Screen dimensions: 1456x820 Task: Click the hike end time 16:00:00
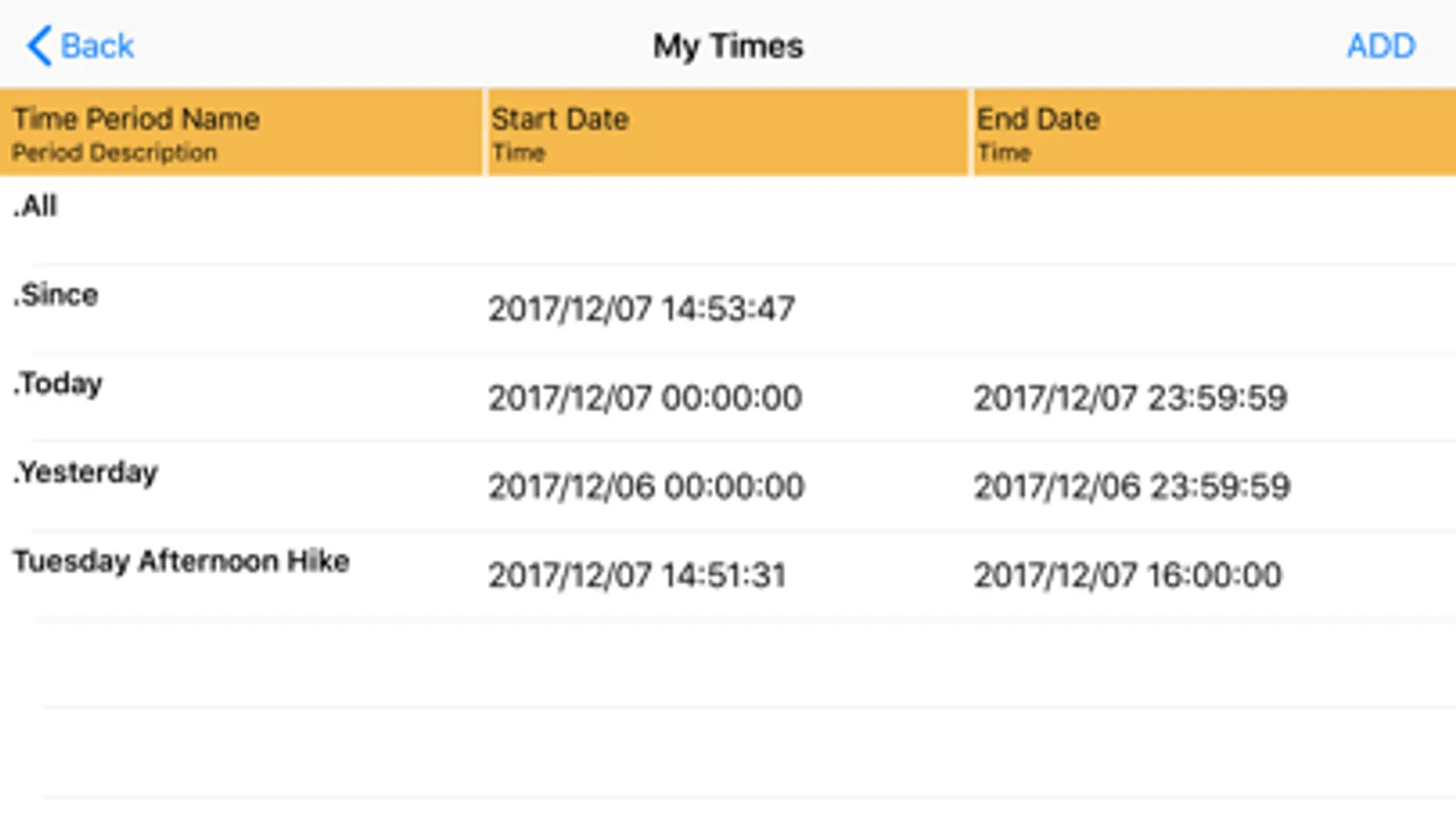[x=1127, y=575]
